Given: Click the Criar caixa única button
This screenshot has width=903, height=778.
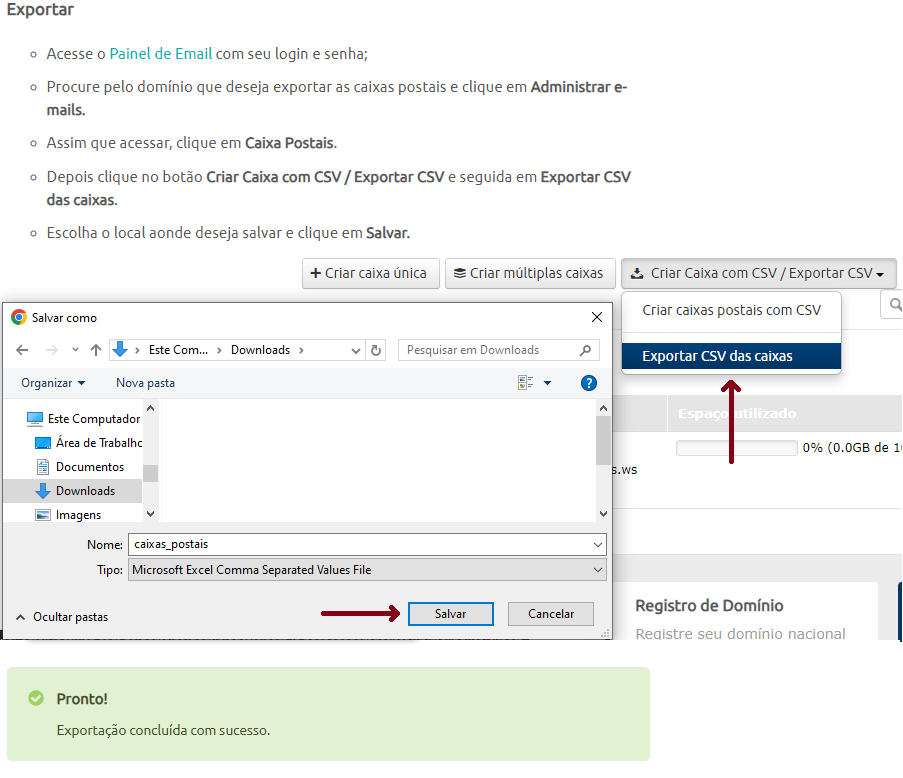Looking at the screenshot, I should [370, 273].
